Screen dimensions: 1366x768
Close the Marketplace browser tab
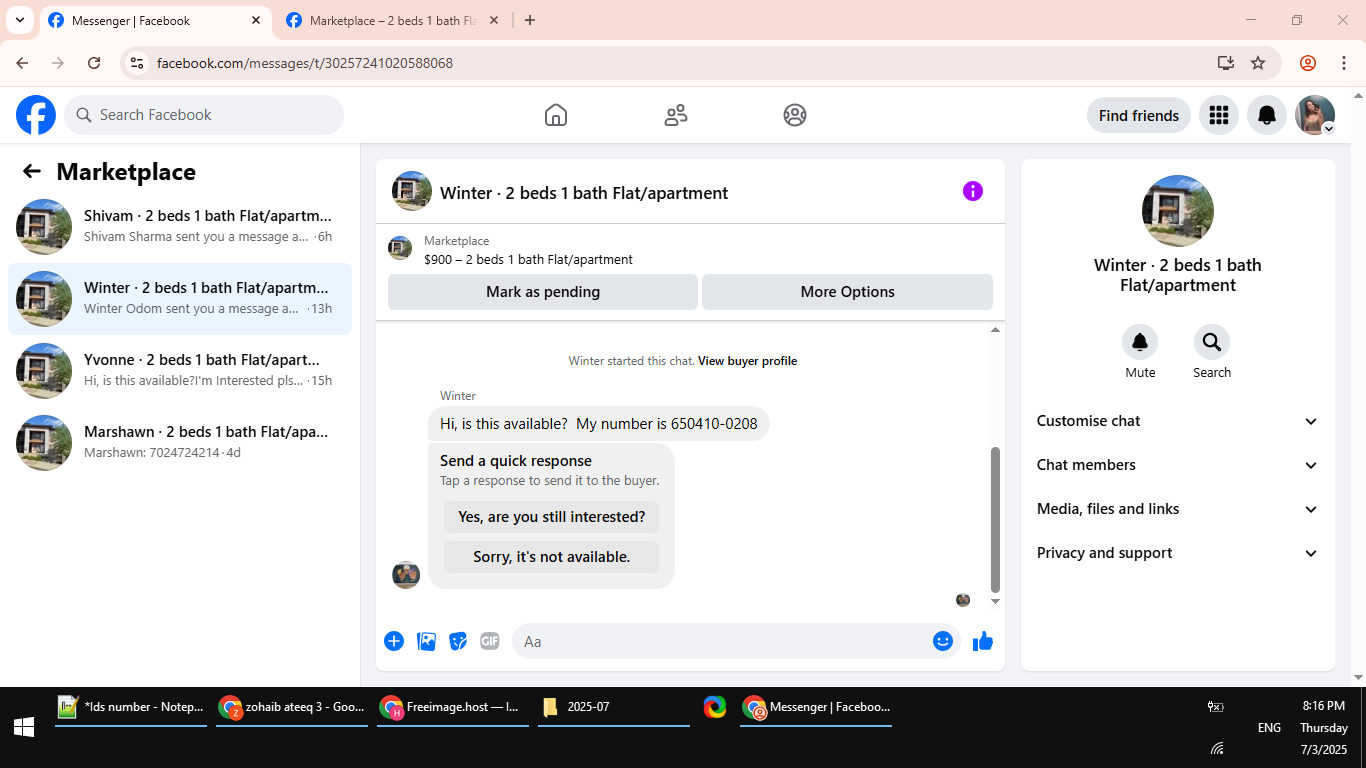pos(493,20)
